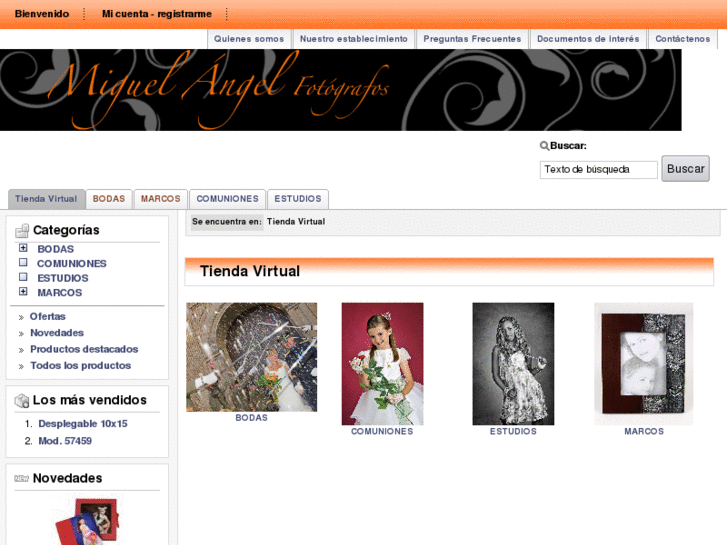Click the COMUNIONES girl photo thumbnail
Screen dimensions: 727x545
(x=383, y=364)
